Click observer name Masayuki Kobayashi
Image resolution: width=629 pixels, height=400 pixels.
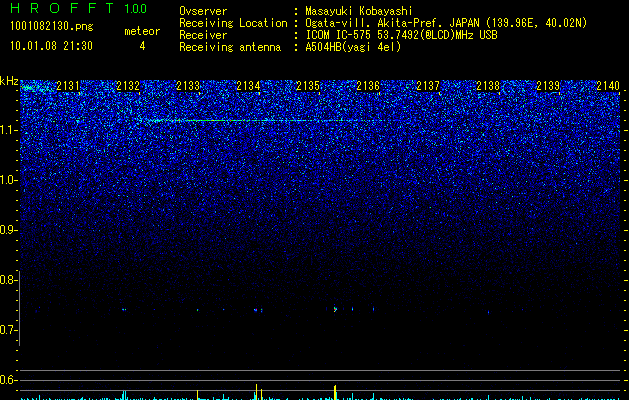(x=359, y=11)
